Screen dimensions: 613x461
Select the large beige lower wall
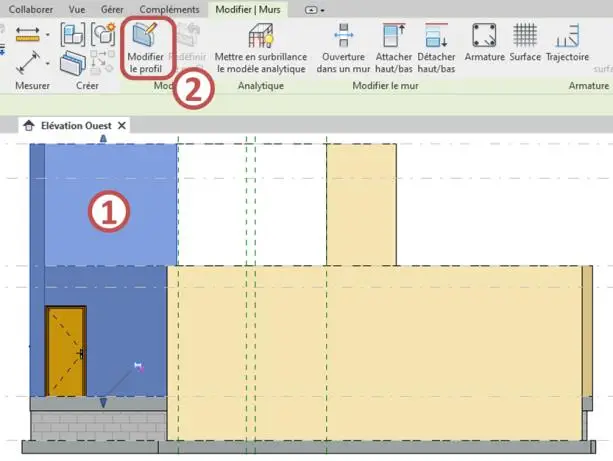click(375, 353)
